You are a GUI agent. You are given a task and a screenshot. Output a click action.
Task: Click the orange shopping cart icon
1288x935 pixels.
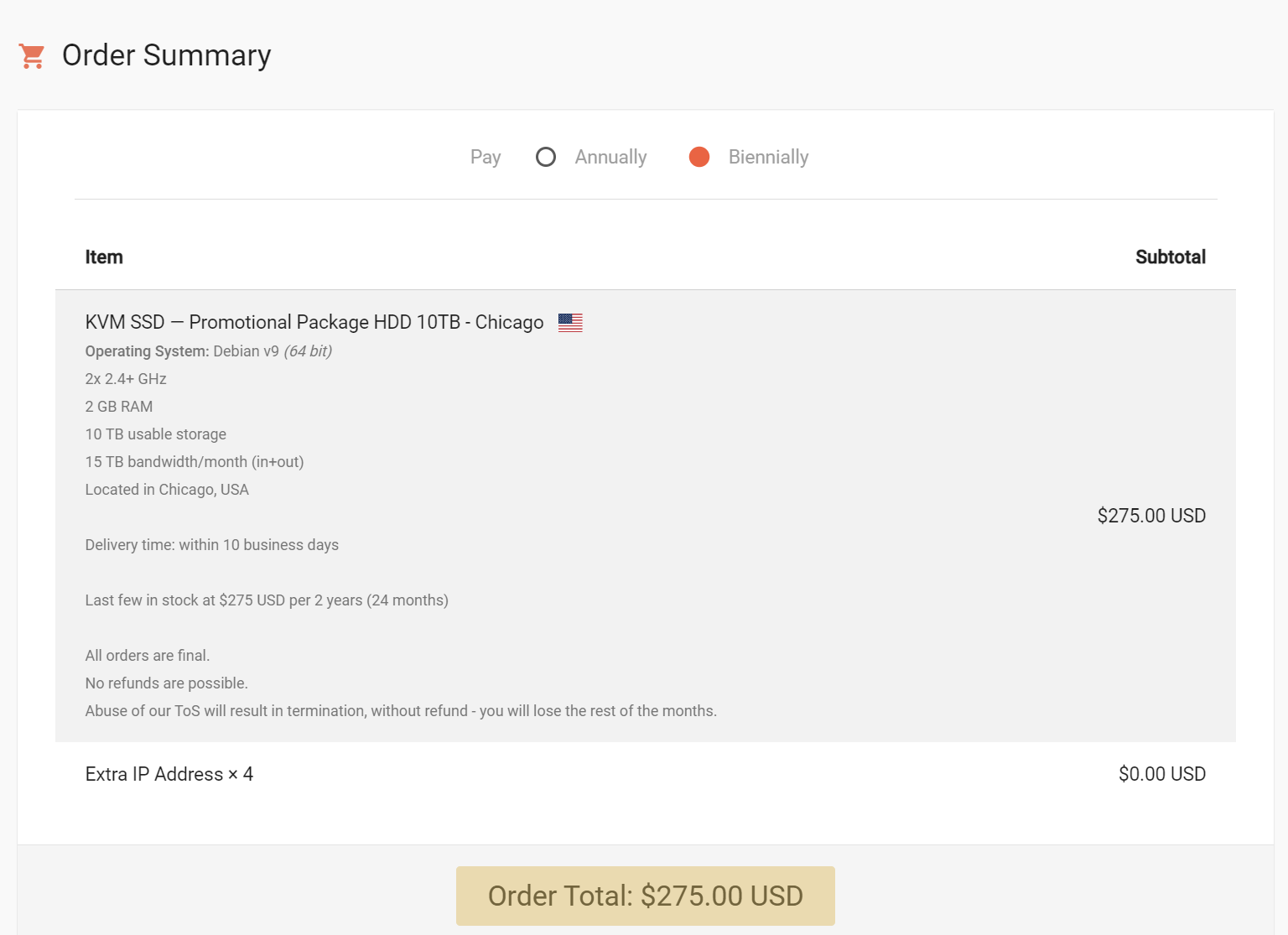[32, 56]
